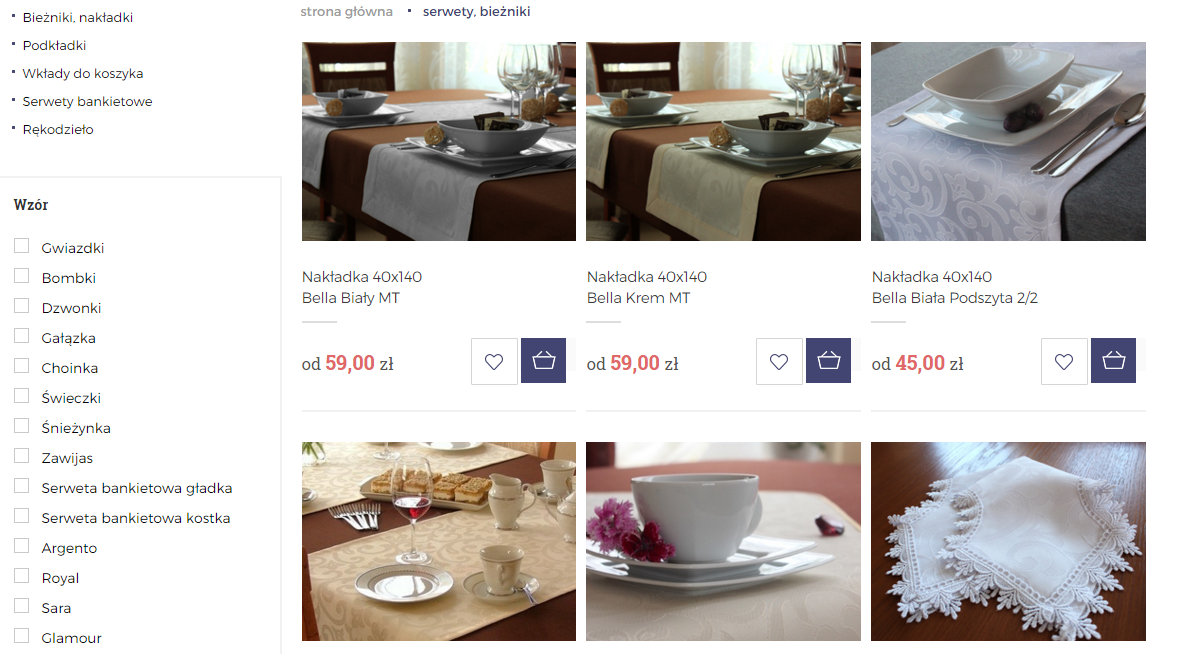Select the Śnieżynka filter option
Viewport: 1186px width, 654px height.
22,426
